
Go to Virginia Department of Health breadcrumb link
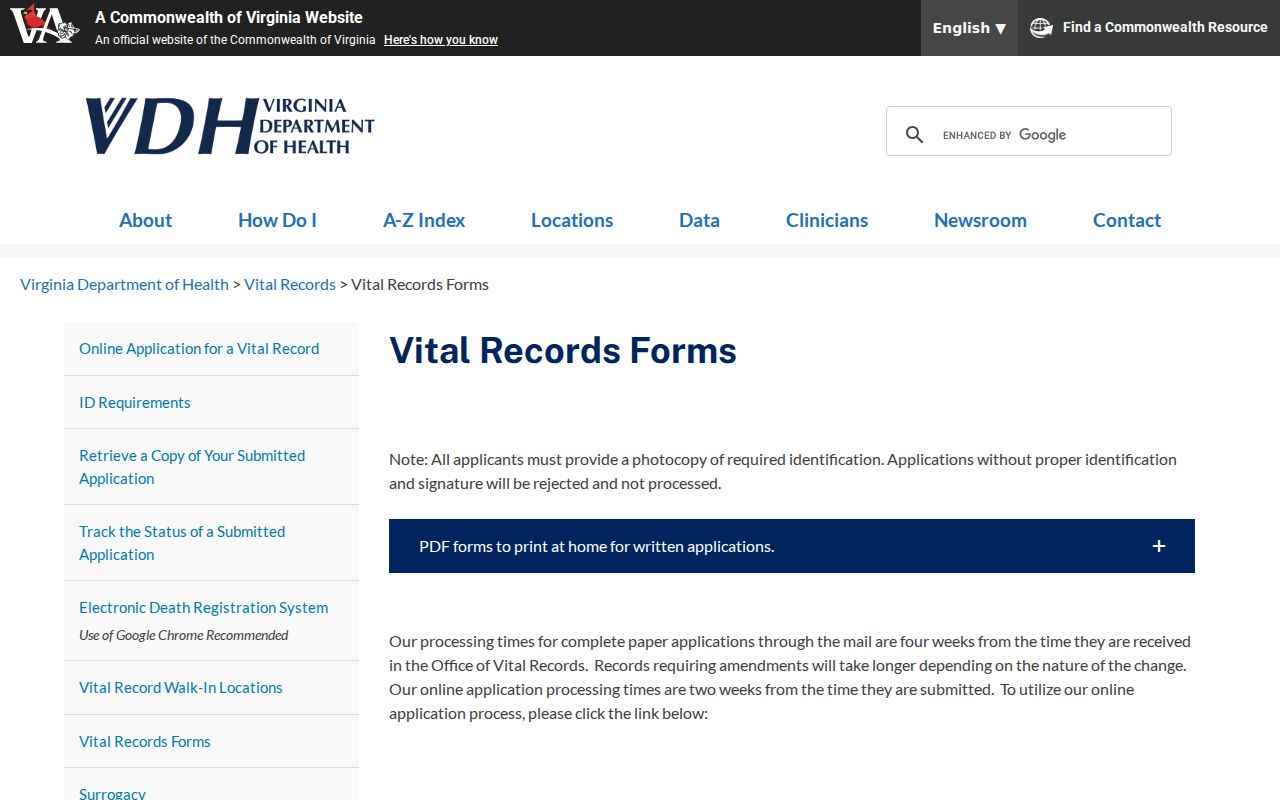click(124, 284)
